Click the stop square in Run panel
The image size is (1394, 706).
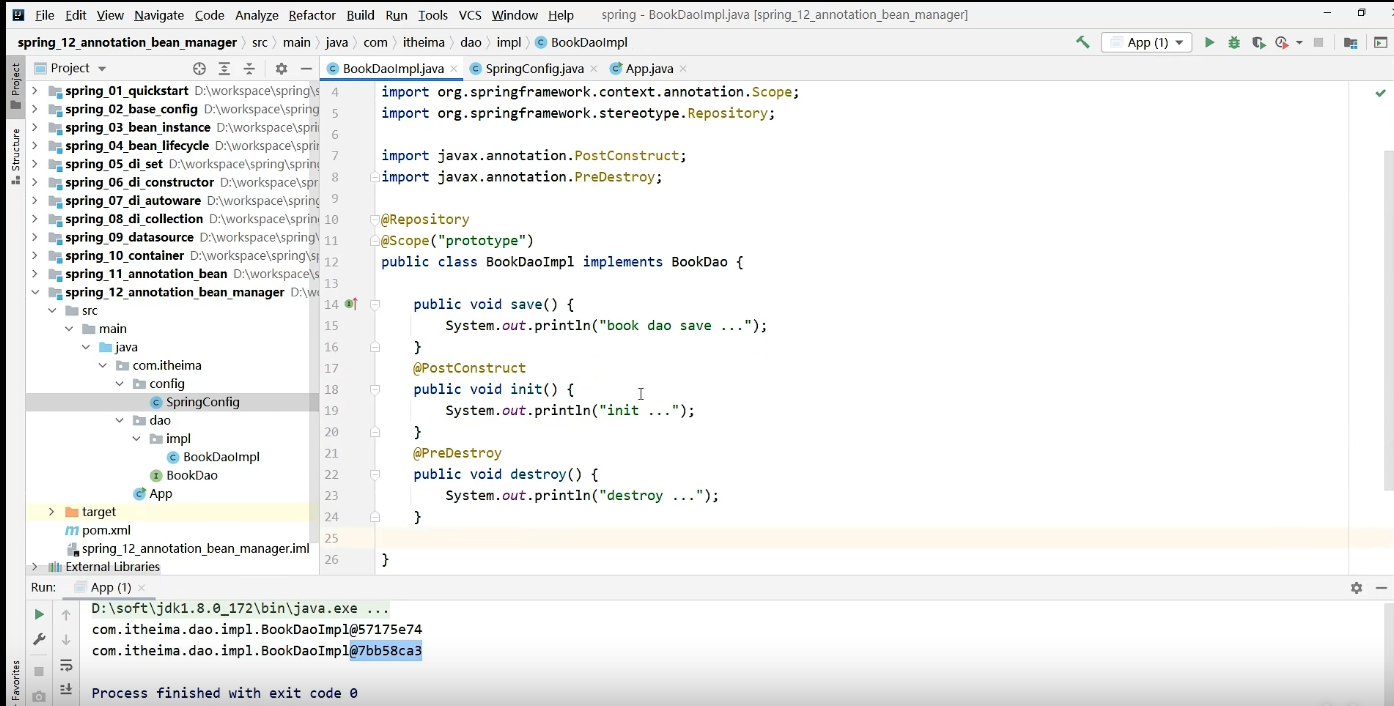pyautogui.click(x=39, y=671)
